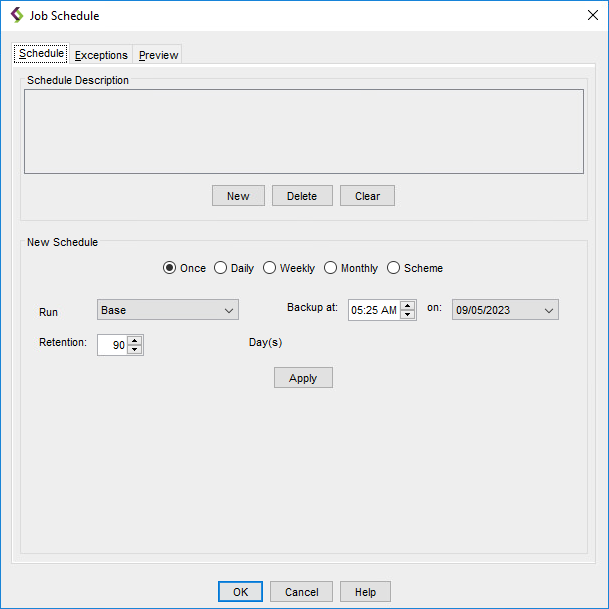Select the Once radio button
This screenshot has height=609, width=609.
[x=169, y=268]
